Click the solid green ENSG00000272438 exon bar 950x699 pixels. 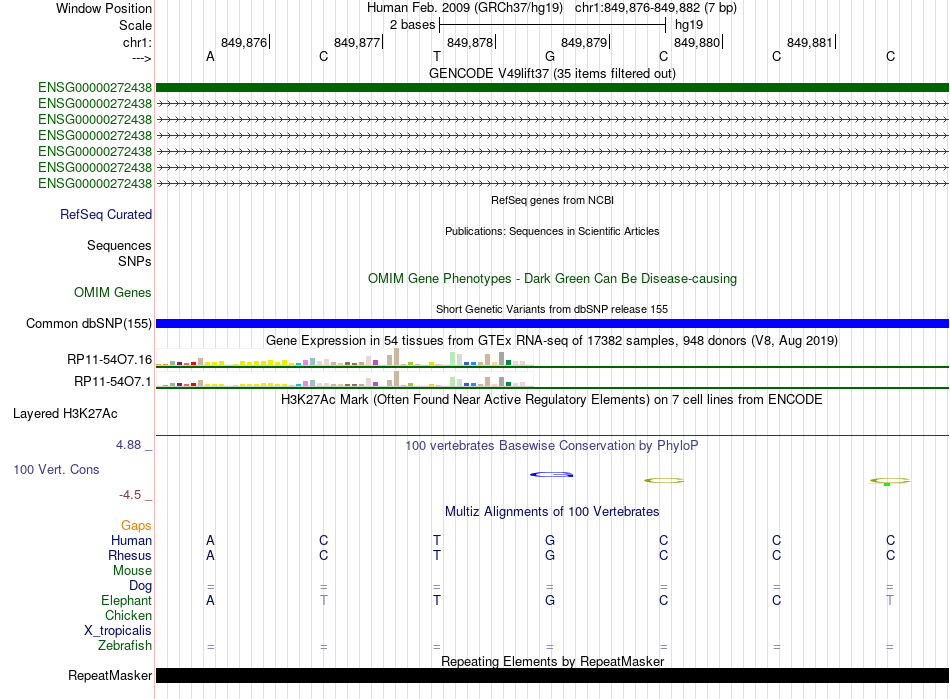coord(552,88)
